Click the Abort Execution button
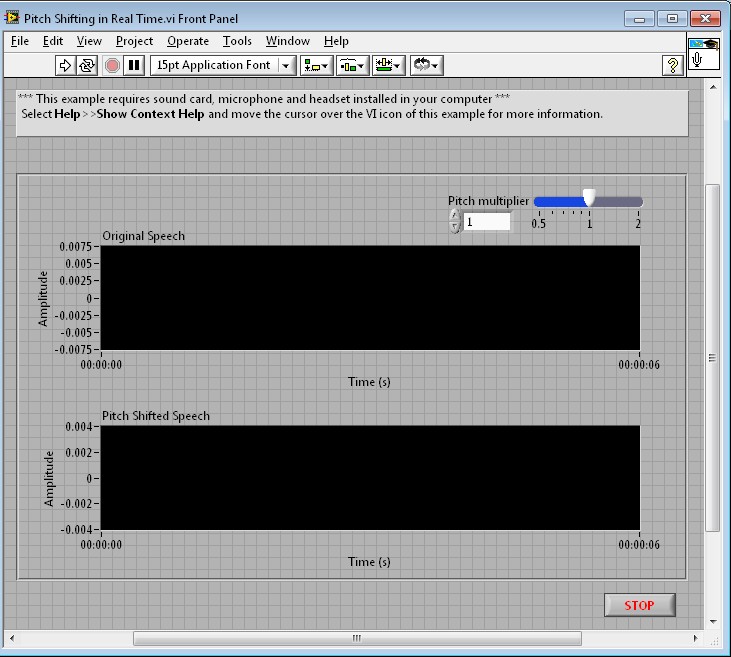 tap(112, 65)
